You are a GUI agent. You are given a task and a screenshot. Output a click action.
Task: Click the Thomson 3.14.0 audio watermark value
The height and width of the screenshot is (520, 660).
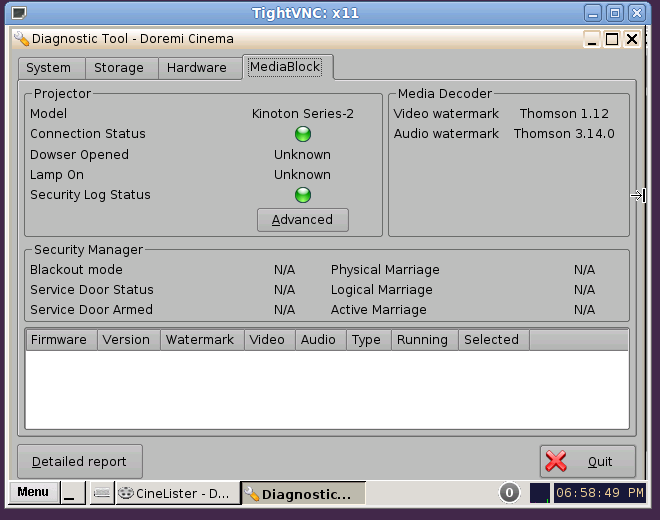coord(564,134)
